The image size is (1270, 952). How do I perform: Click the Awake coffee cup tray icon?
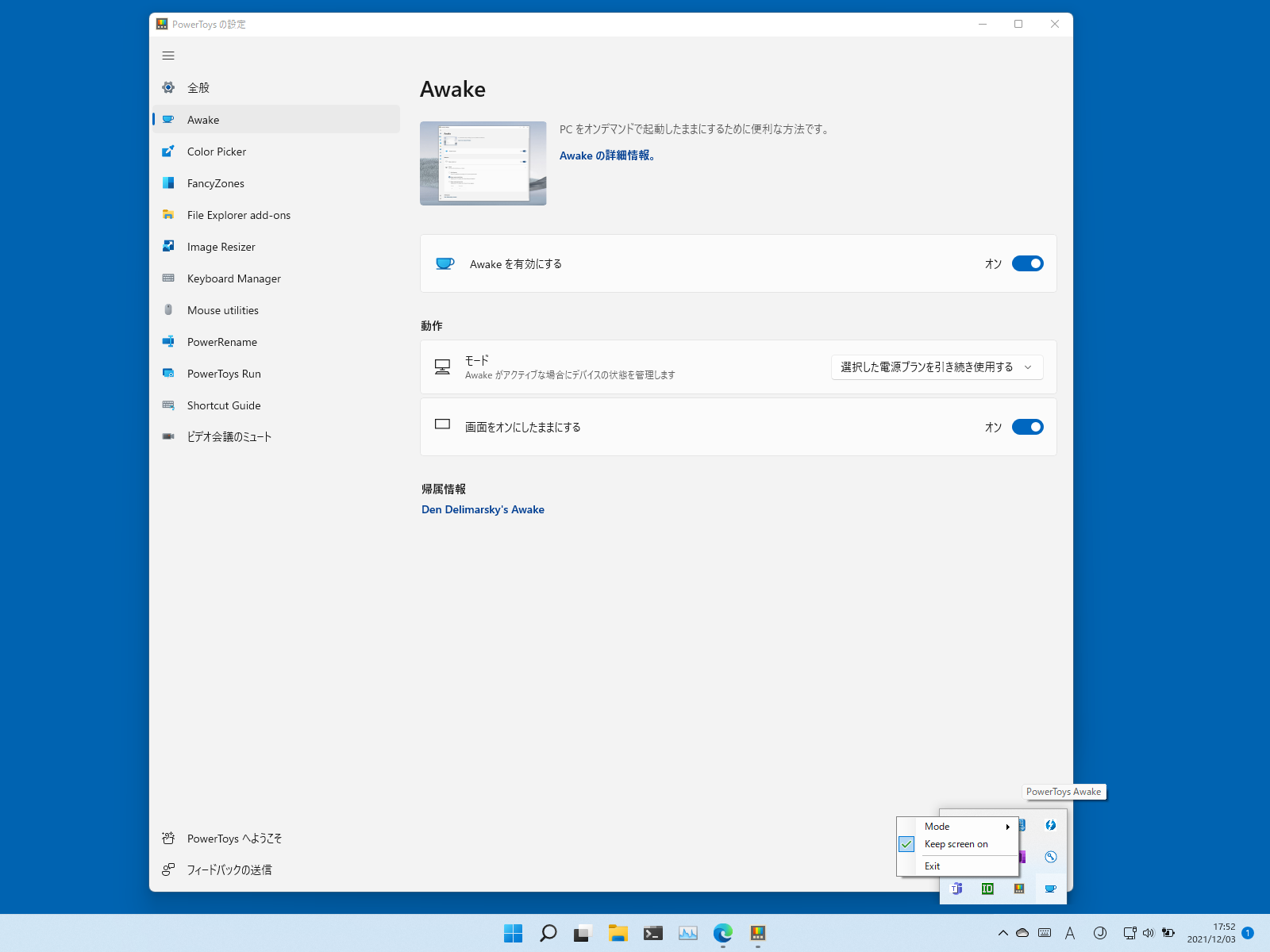pos(1050,889)
